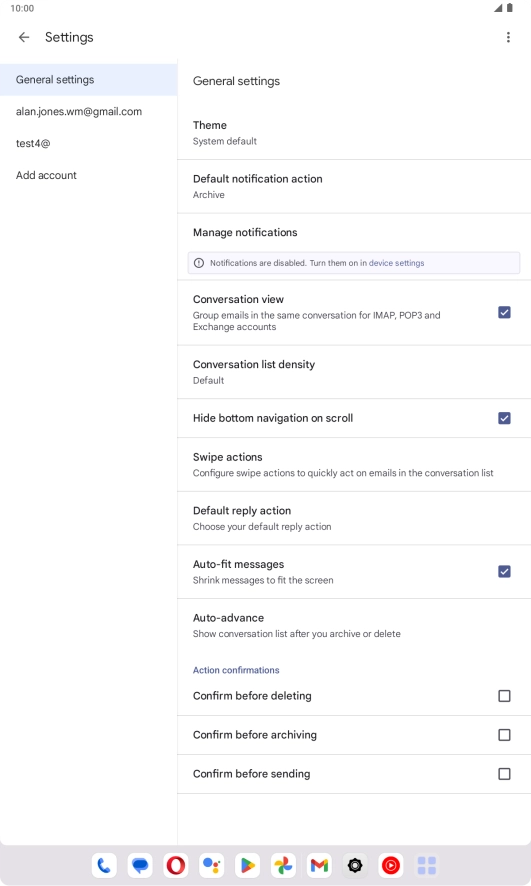
Task: Enable Confirm before deleting checkbox
Action: 504,696
